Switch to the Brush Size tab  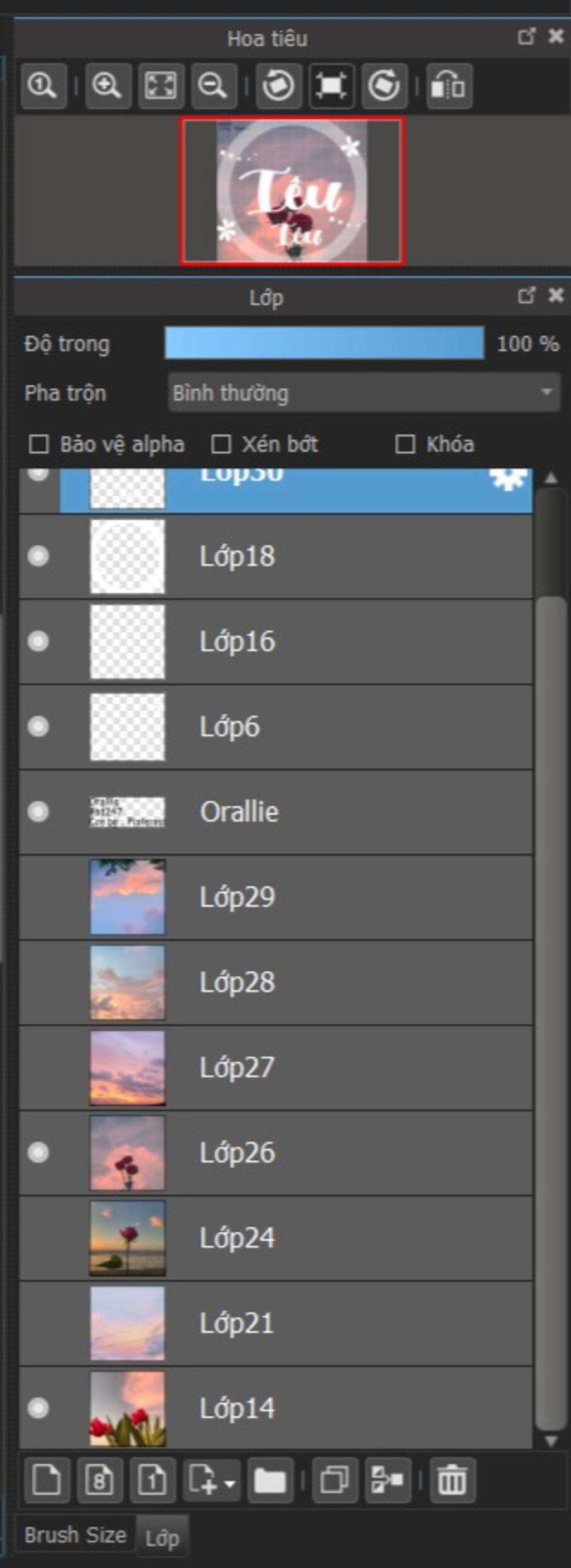click(75, 1535)
